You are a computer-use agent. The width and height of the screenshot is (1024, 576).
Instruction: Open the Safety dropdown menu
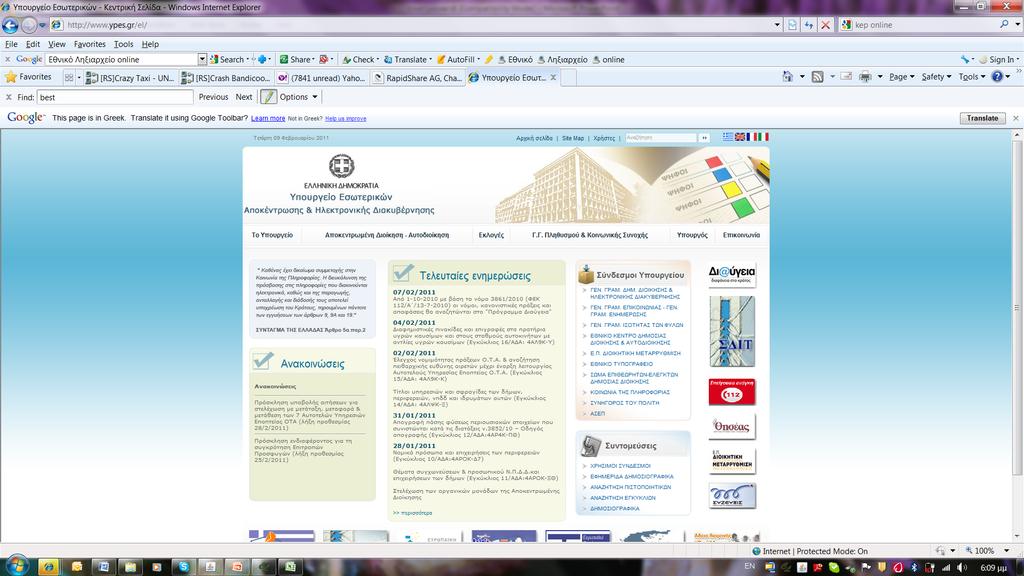(x=936, y=77)
